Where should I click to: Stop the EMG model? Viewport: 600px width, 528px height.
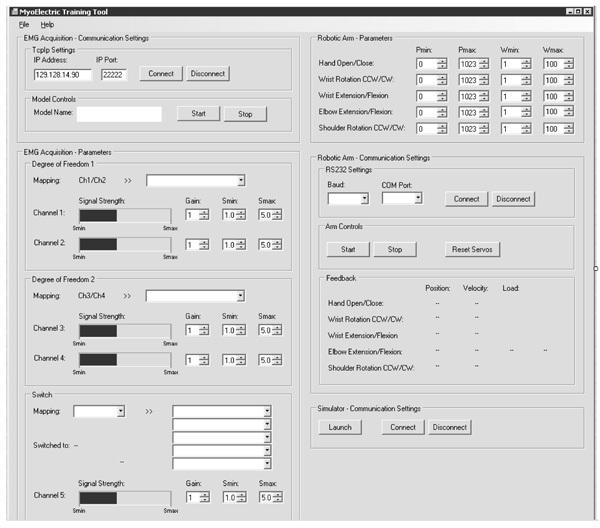pyautogui.click(x=245, y=114)
